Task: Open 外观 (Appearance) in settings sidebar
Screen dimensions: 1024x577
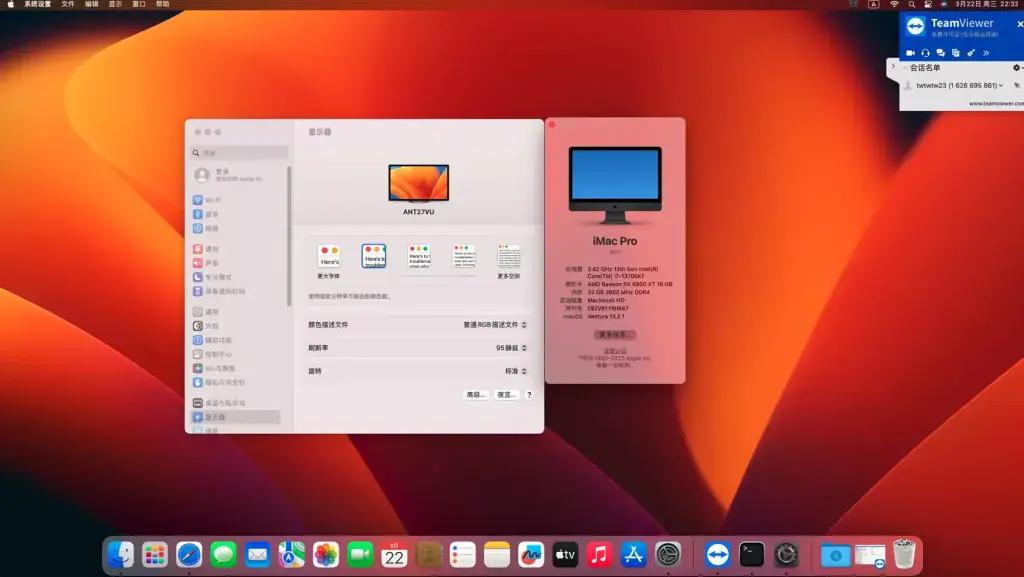Action: point(205,326)
